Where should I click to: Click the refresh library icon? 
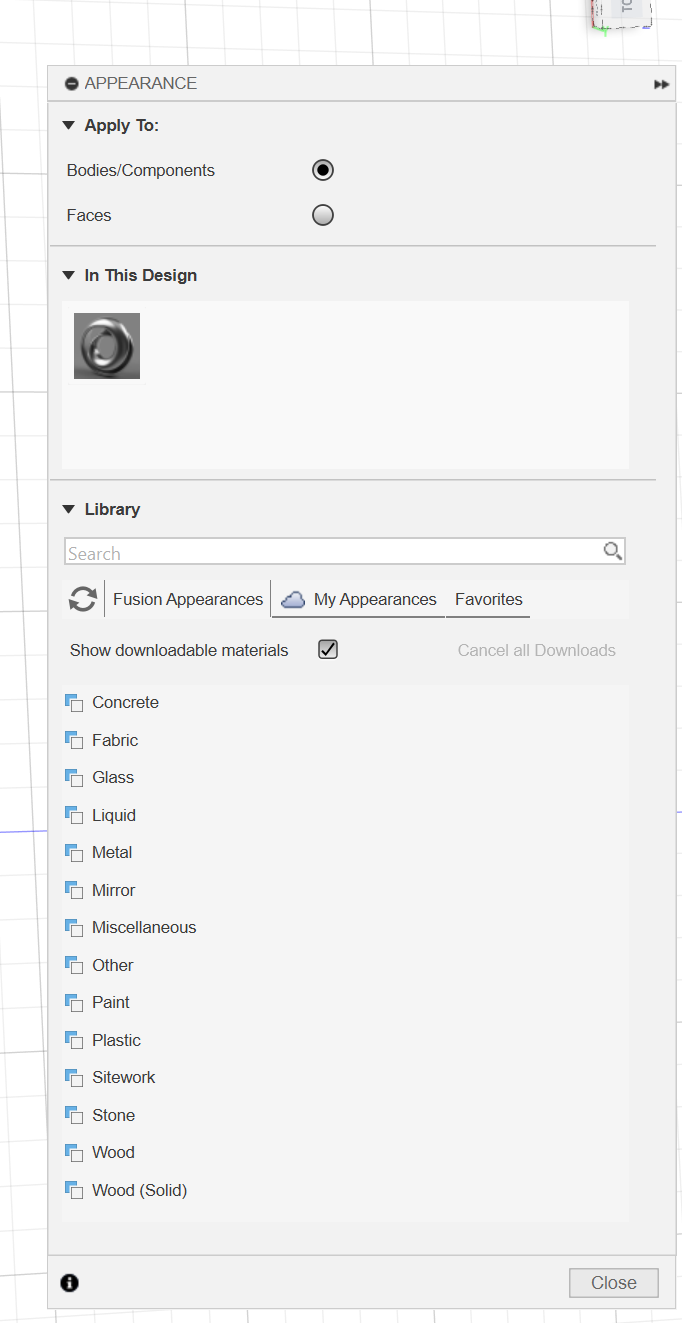pyautogui.click(x=83, y=599)
